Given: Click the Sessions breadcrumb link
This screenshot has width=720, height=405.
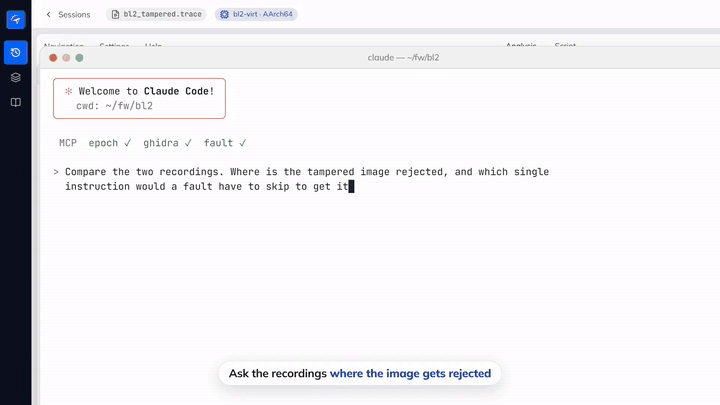Looking at the screenshot, I should pos(74,15).
